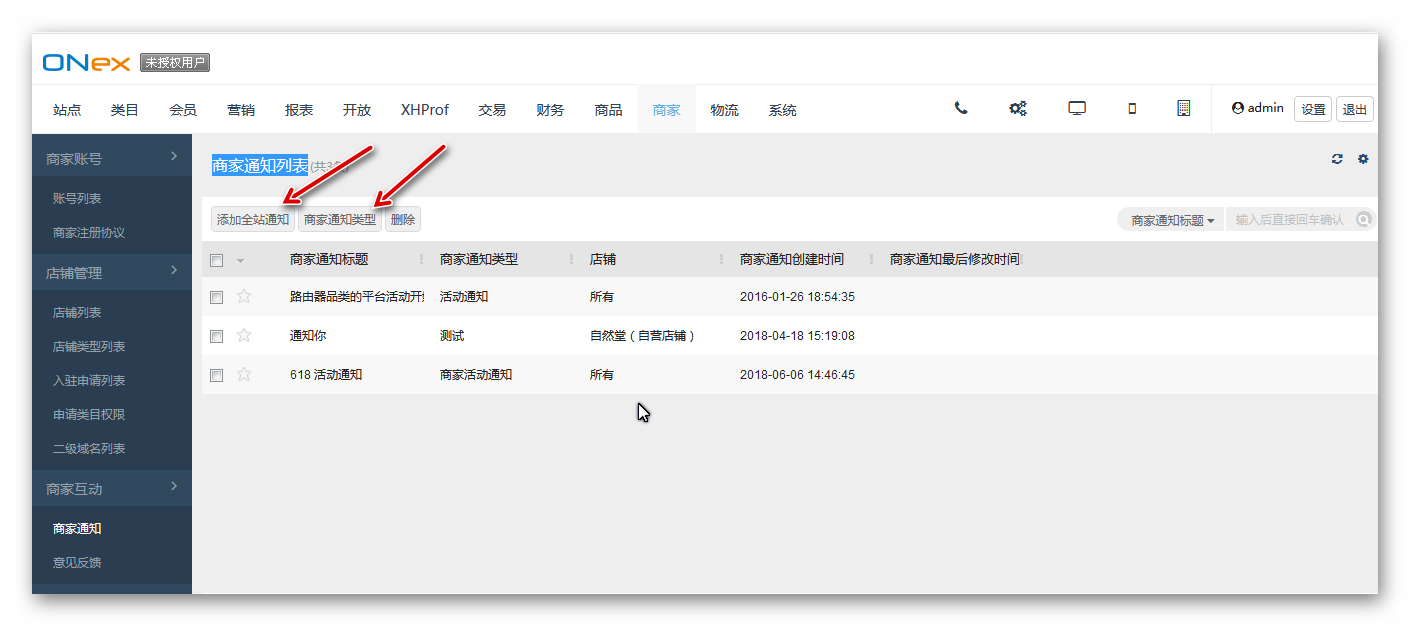The height and width of the screenshot is (626, 1410).
Task: Open 二级域名列表 in the sidebar
Action: coord(89,449)
